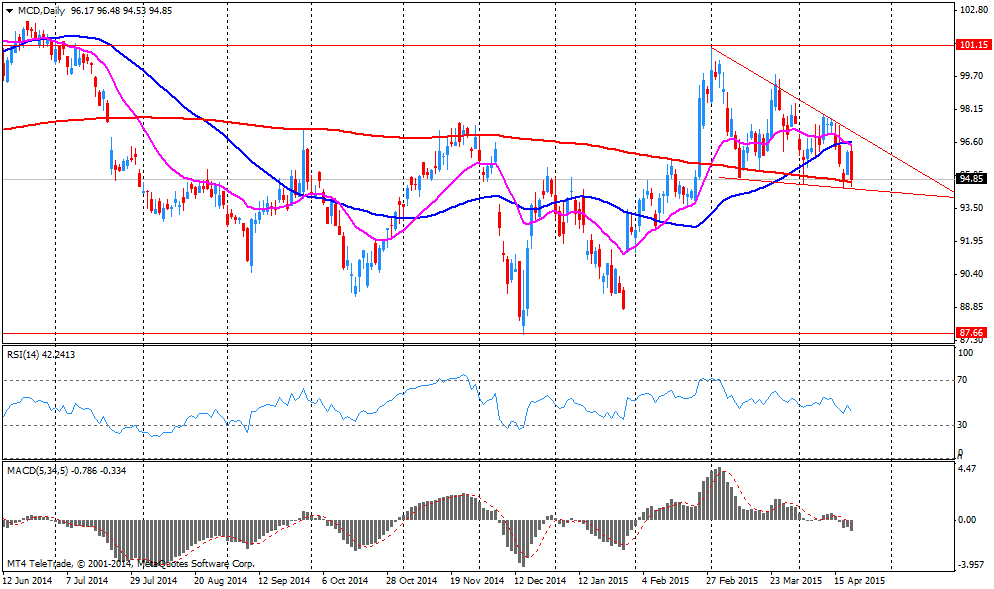
Task: Click the black 94.85 current price tag
Action: click(x=974, y=179)
